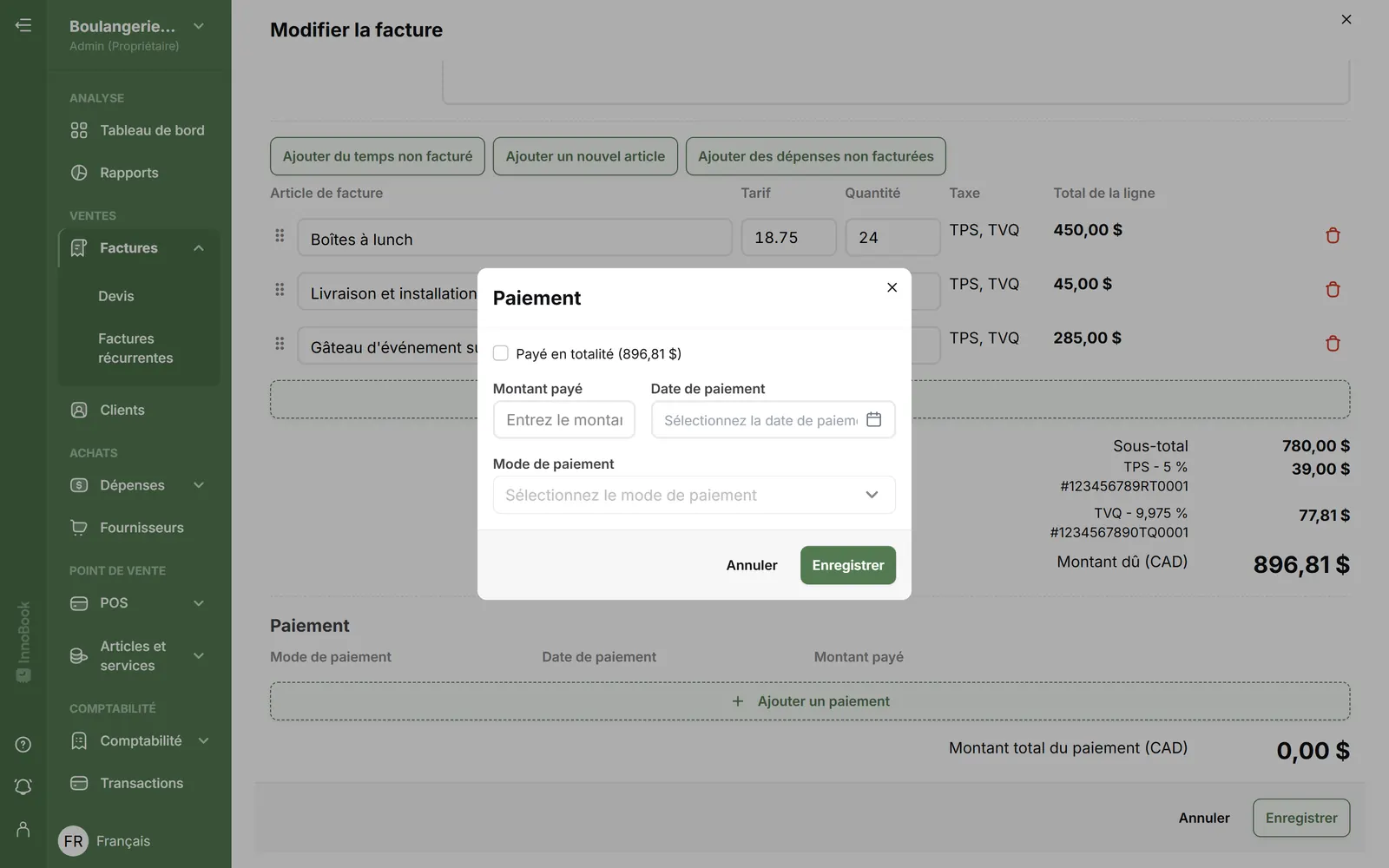
Task: Click Enregistrer at the page bottom
Action: pyautogui.click(x=1300, y=818)
